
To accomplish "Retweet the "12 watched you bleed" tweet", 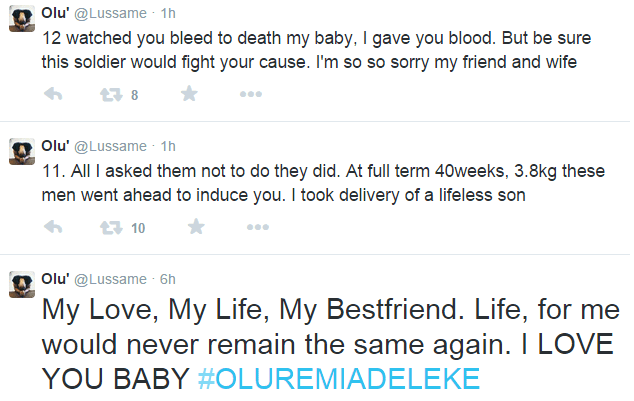I will pyautogui.click(x=112, y=95).
